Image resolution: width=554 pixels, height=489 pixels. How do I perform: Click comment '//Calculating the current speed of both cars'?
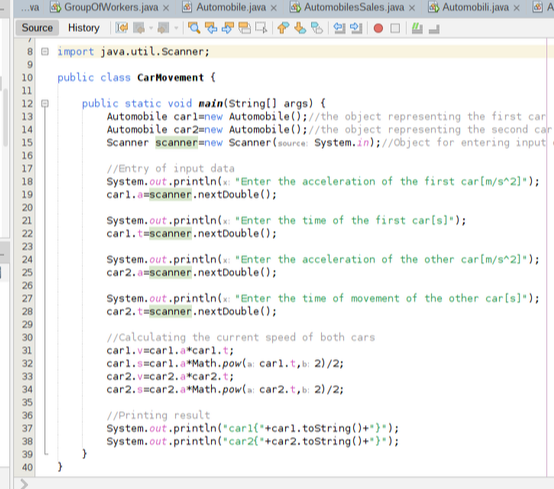click(x=241, y=337)
